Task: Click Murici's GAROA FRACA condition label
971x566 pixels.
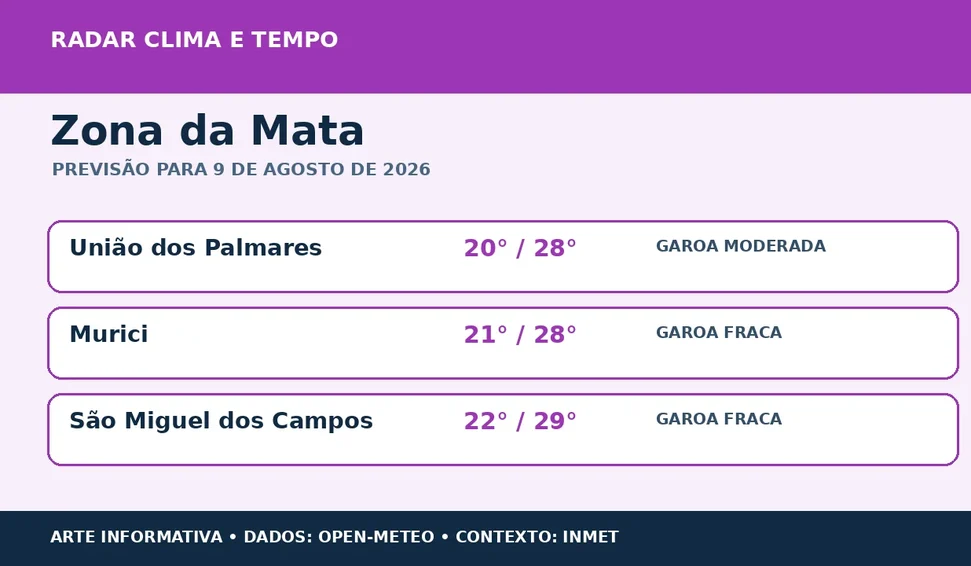Action: pos(719,333)
